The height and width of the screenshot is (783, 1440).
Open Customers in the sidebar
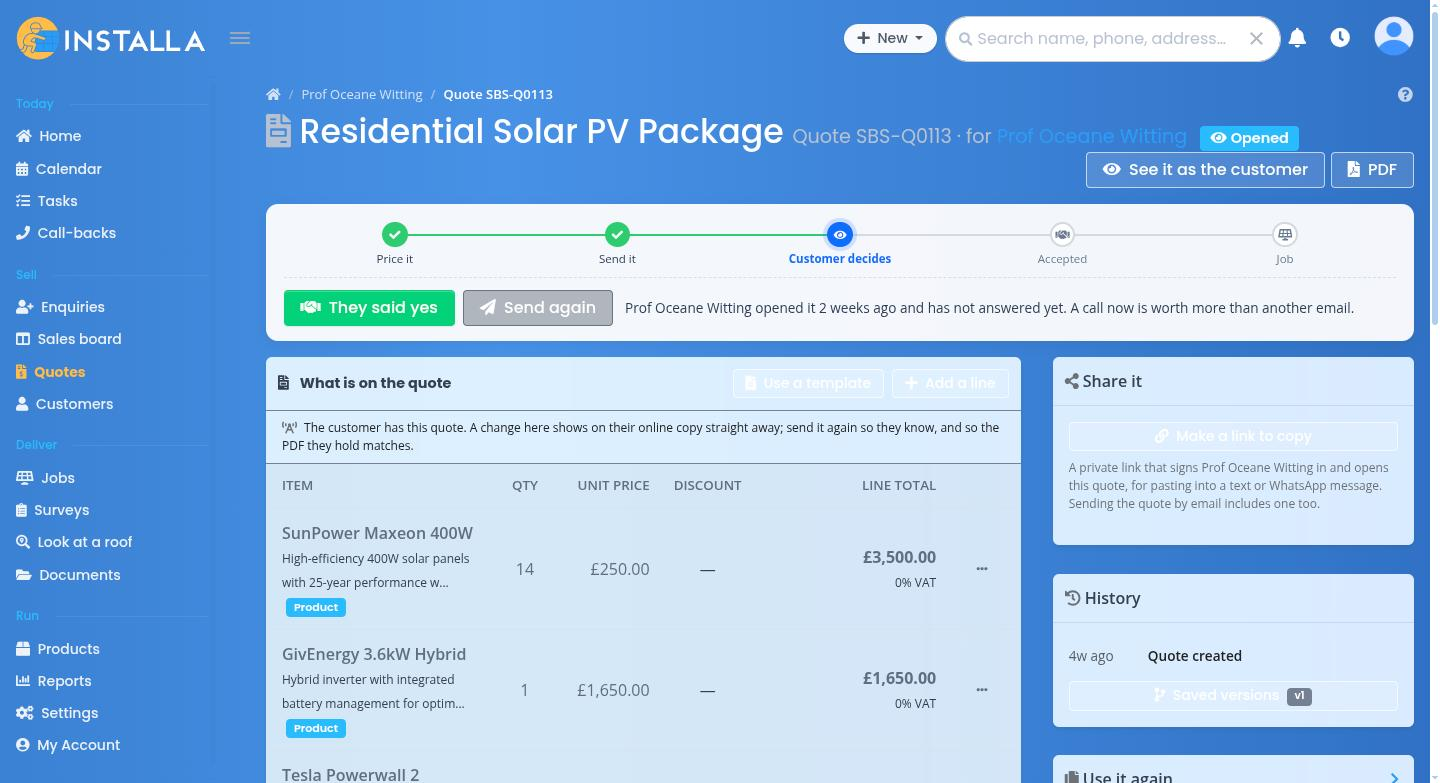(65, 404)
